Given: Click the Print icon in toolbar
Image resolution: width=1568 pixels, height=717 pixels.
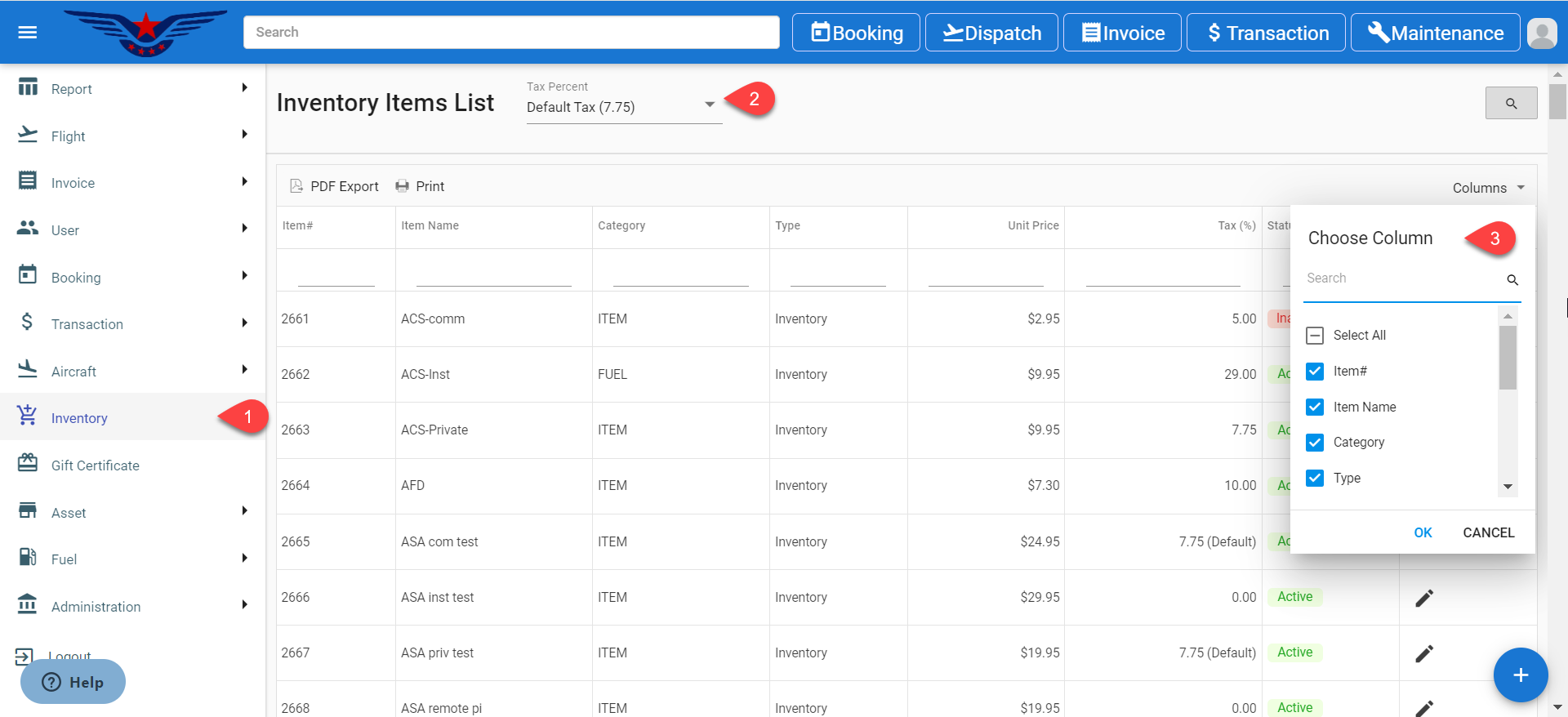Looking at the screenshot, I should tap(402, 186).
